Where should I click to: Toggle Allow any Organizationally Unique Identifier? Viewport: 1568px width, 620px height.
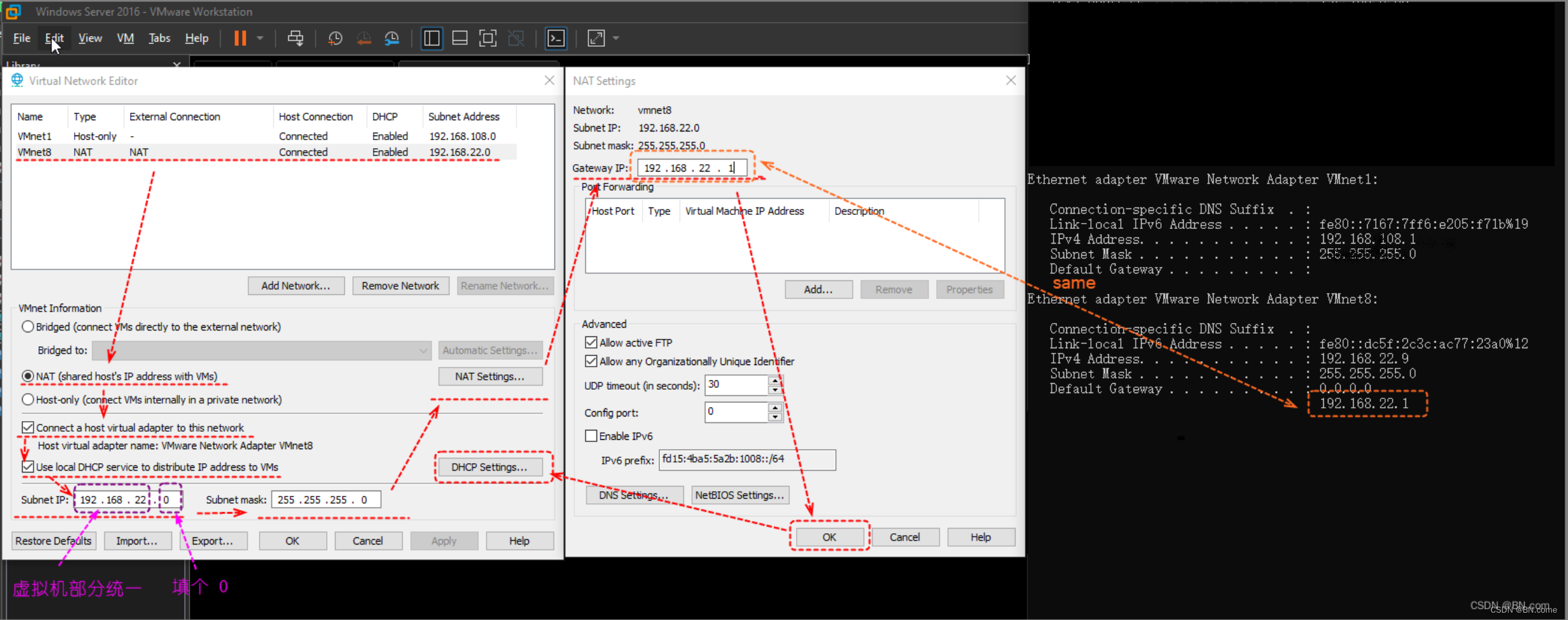[x=591, y=361]
